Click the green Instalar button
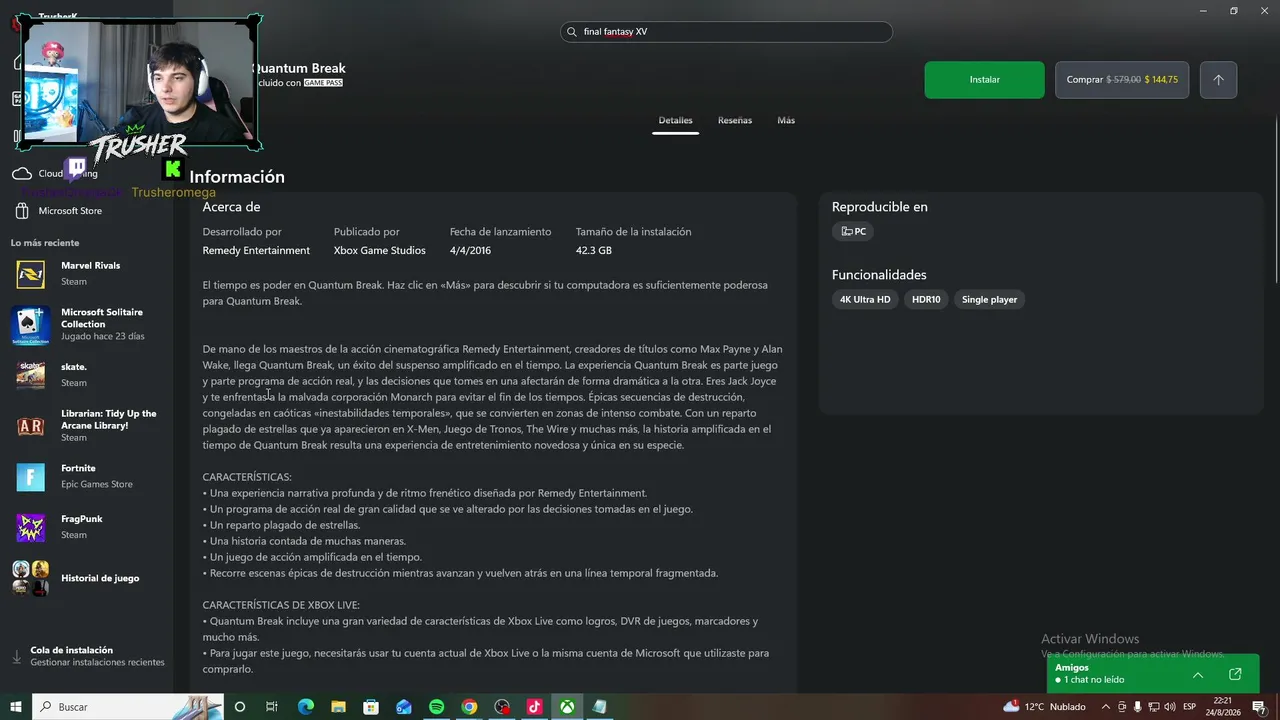Image resolution: width=1280 pixels, height=720 pixels. tap(985, 80)
